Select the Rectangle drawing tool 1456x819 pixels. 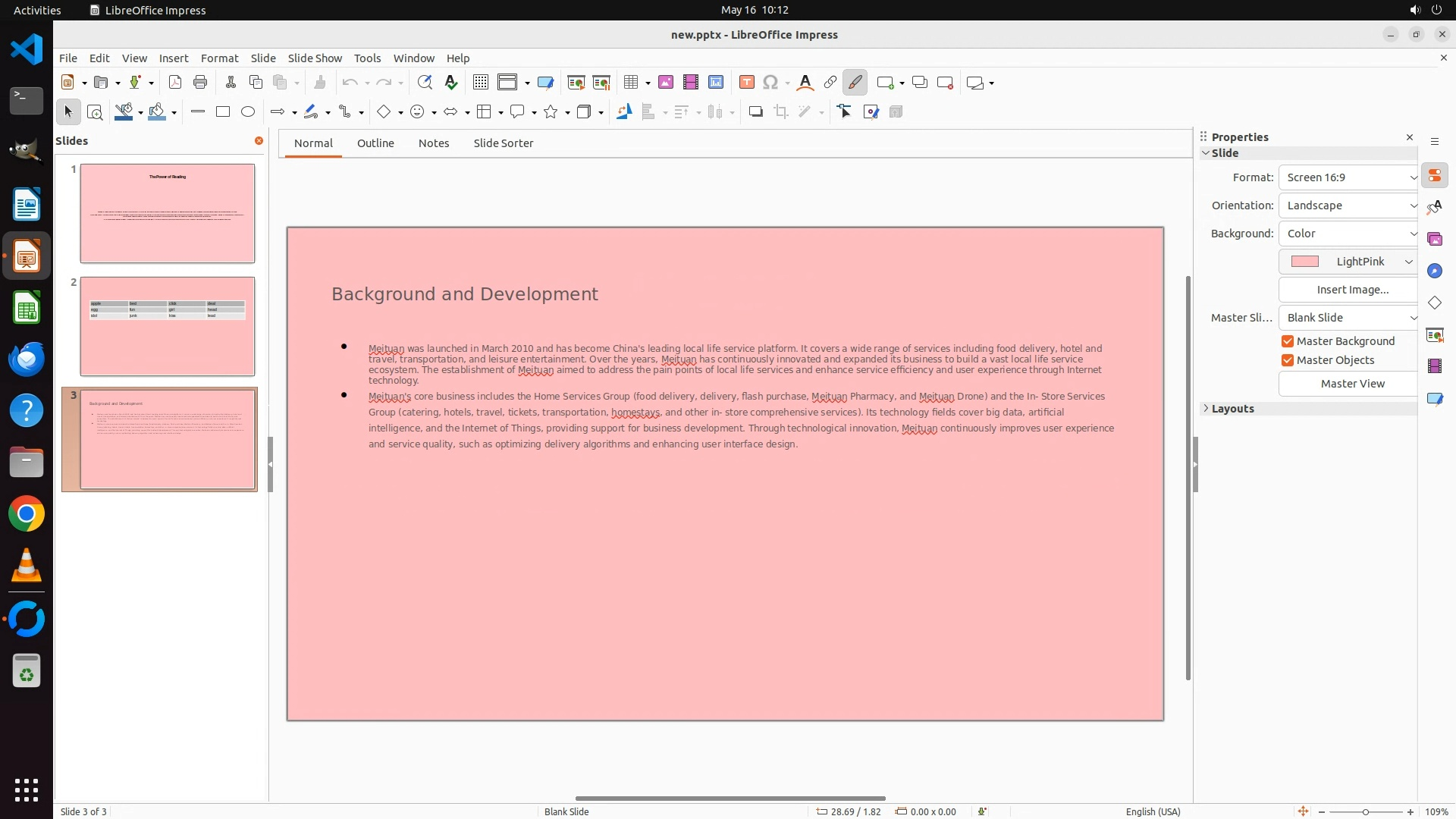223,112
